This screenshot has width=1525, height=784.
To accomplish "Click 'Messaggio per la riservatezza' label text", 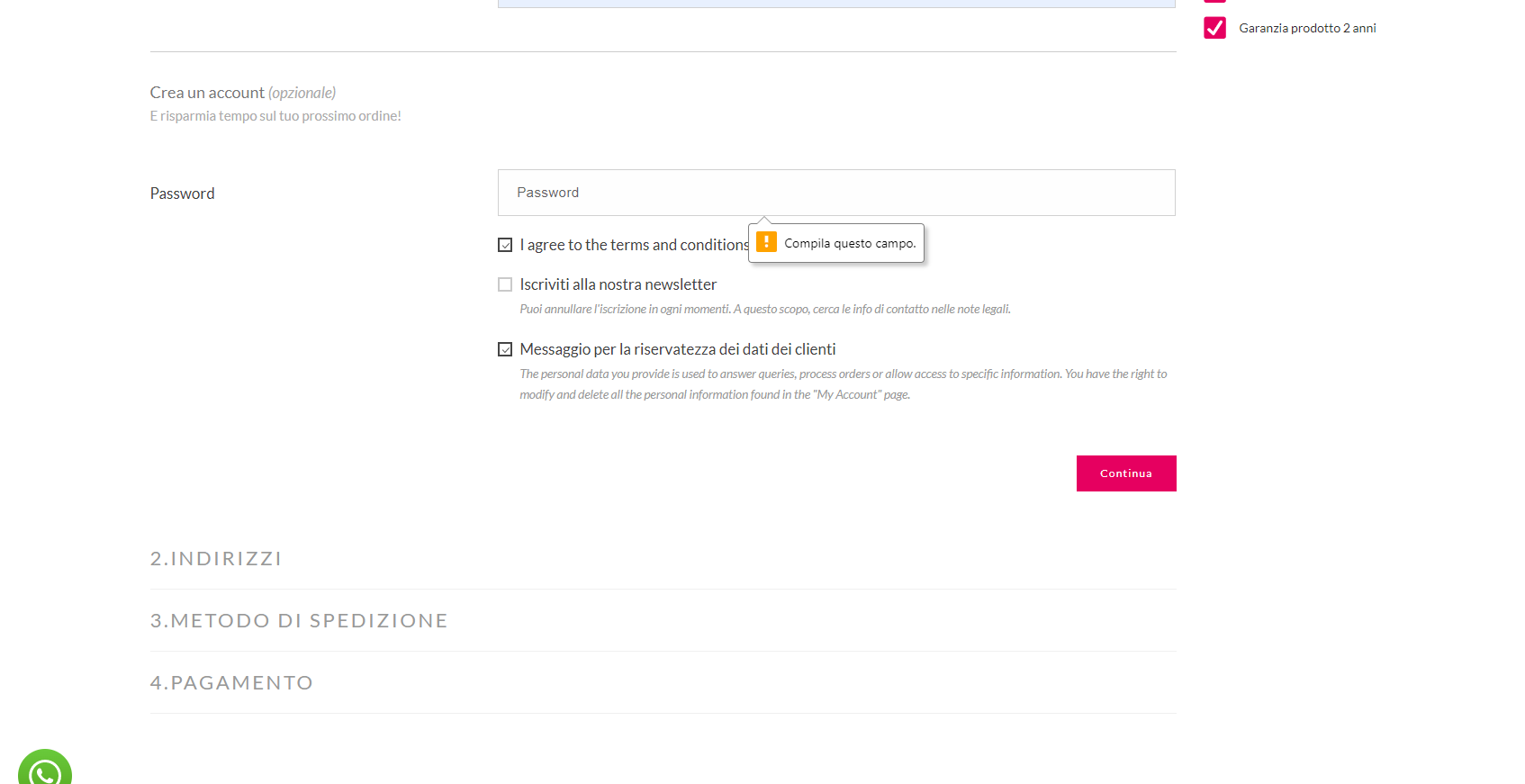I will 677,349.
